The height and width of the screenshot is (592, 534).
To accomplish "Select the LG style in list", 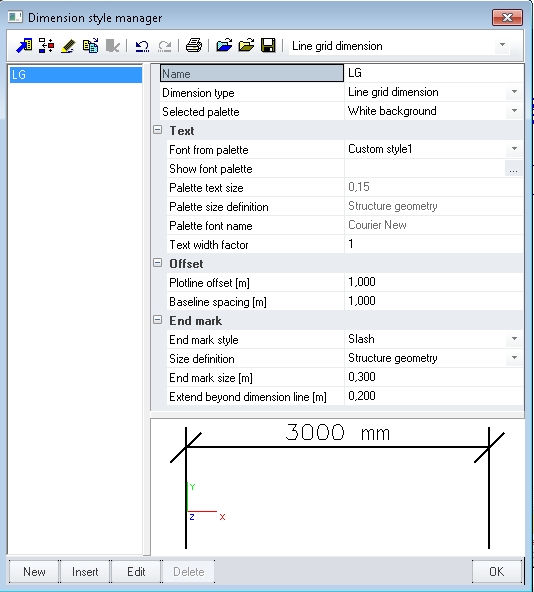I will [76, 75].
